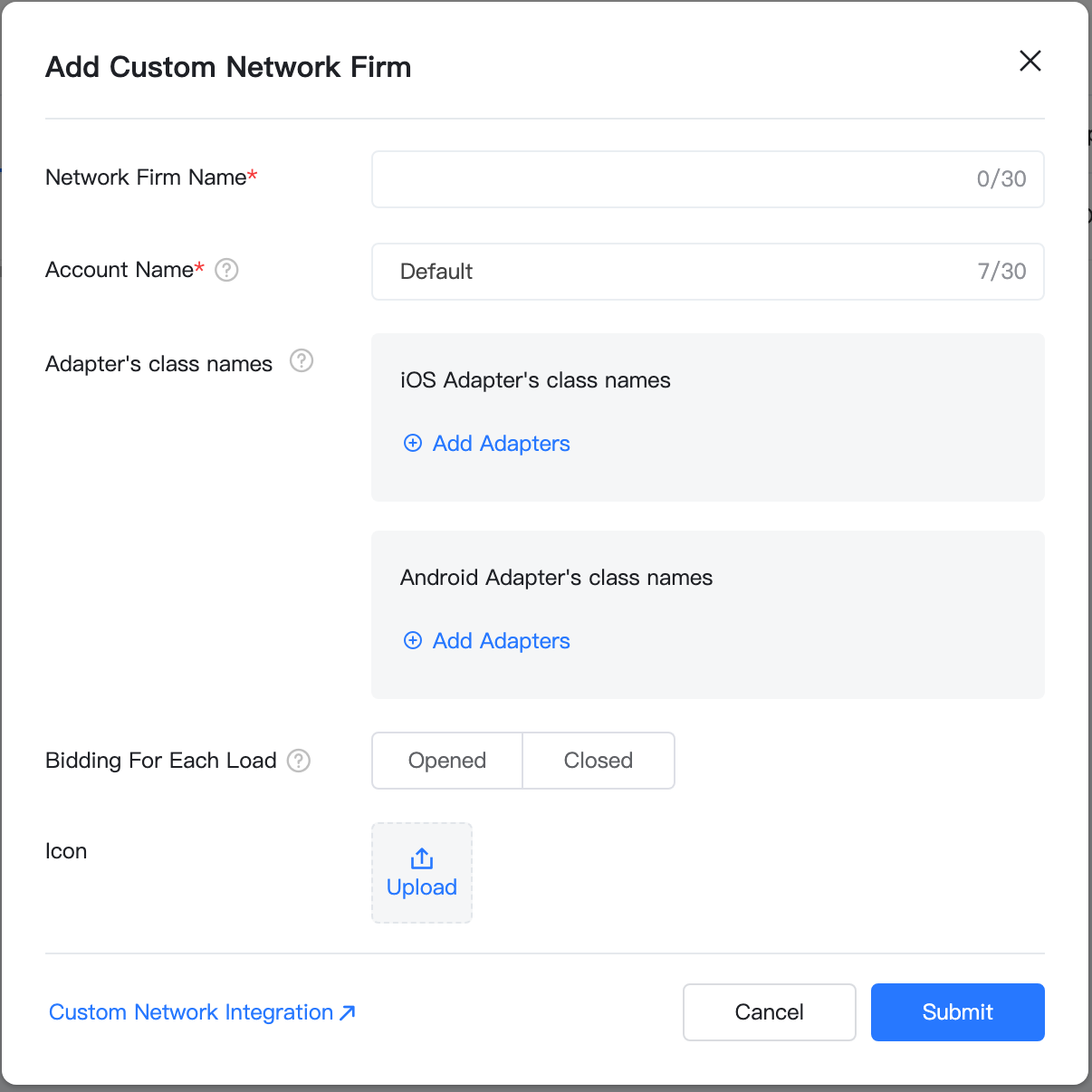Click the X icon to dismiss the dialog
This screenshot has height=1092, width=1092.
click(x=1030, y=61)
